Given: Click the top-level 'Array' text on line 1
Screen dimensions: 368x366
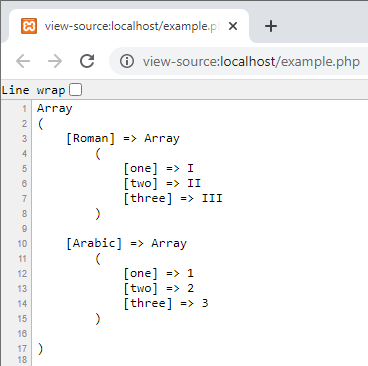Looking at the screenshot, I should pos(55,109).
